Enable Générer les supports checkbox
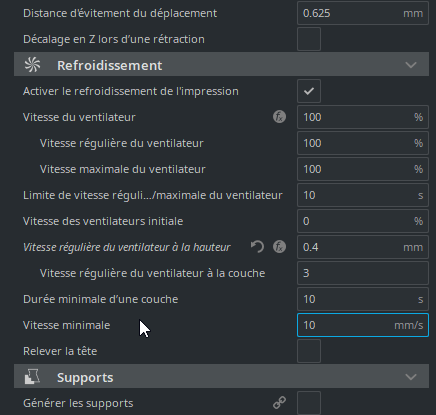The image size is (436, 415). [x=309, y=403]
